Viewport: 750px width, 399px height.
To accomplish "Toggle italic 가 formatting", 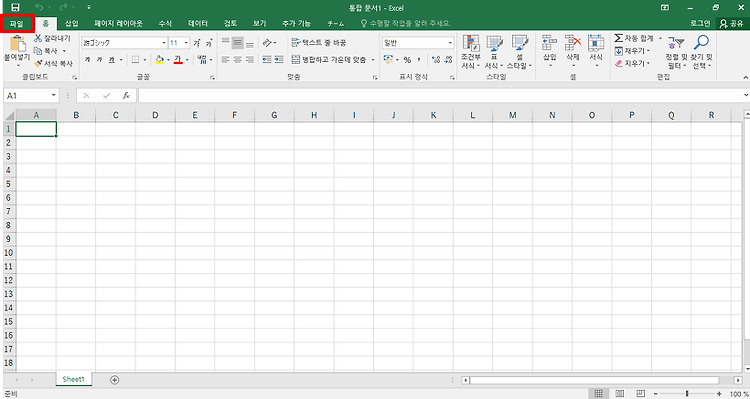I will point(99,60).
